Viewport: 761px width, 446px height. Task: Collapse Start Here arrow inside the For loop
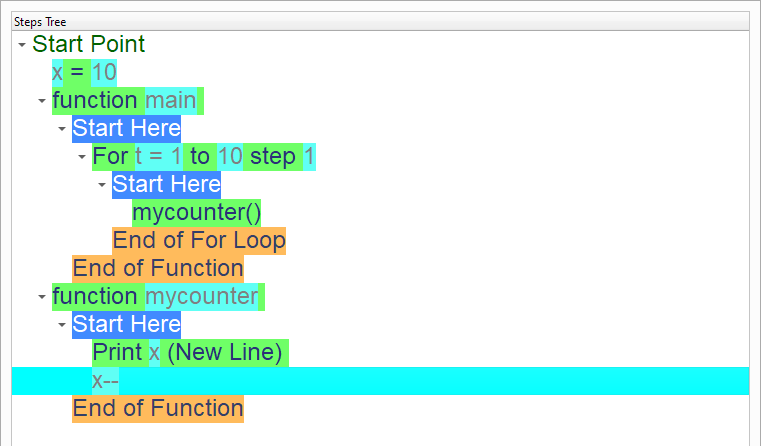(x=102, y=185)
